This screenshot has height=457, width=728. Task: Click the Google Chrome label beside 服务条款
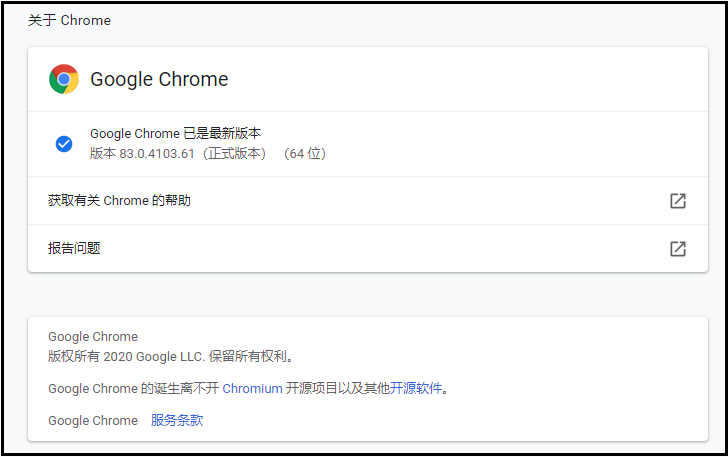click(93, 421)
